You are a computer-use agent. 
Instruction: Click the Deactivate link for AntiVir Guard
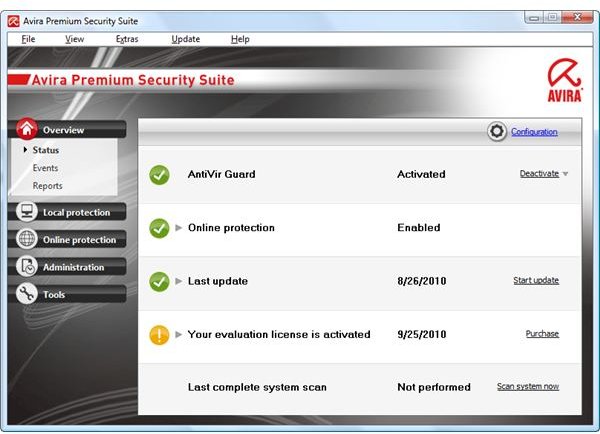539,174
